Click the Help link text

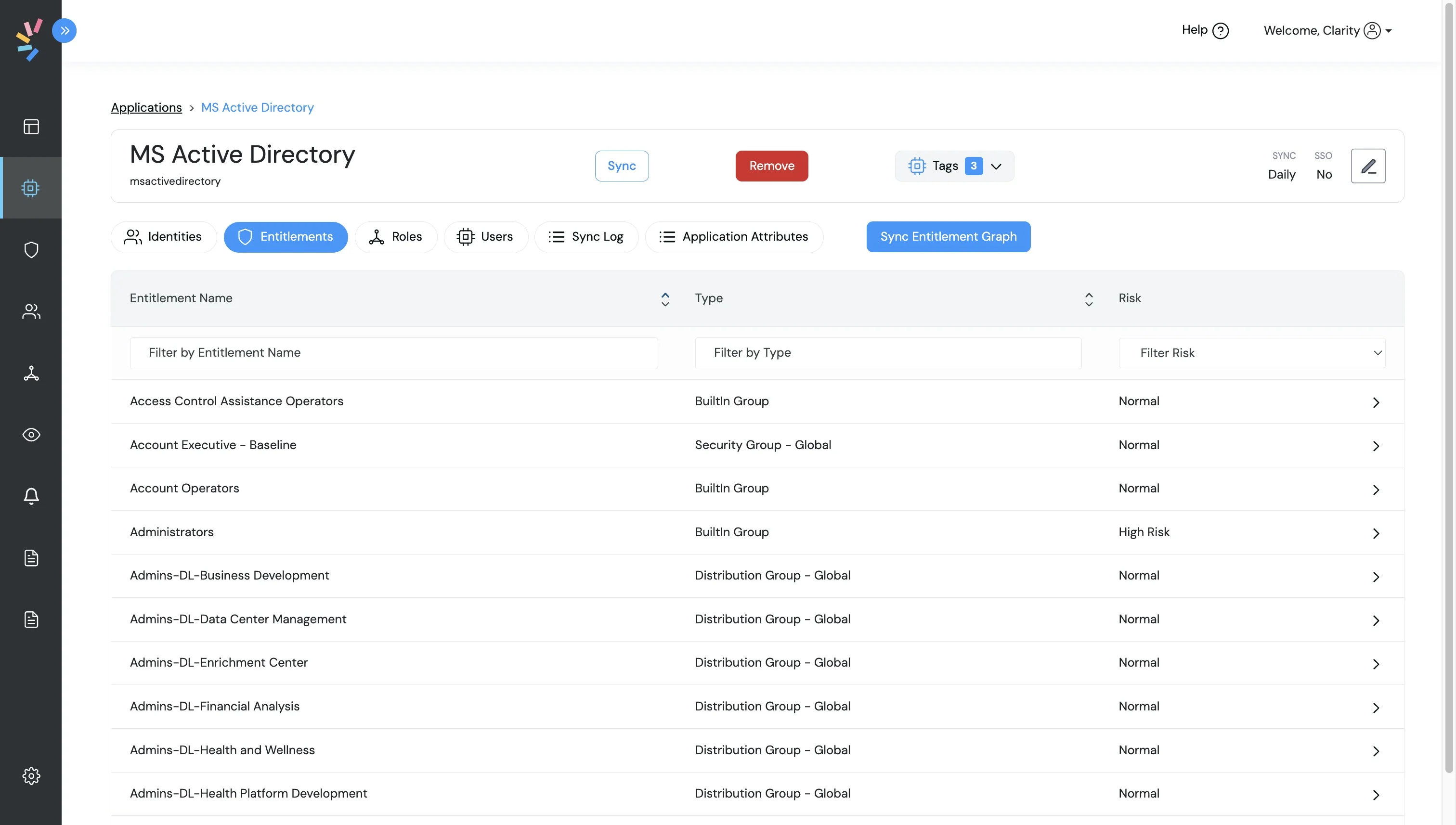click(1194, 30)
